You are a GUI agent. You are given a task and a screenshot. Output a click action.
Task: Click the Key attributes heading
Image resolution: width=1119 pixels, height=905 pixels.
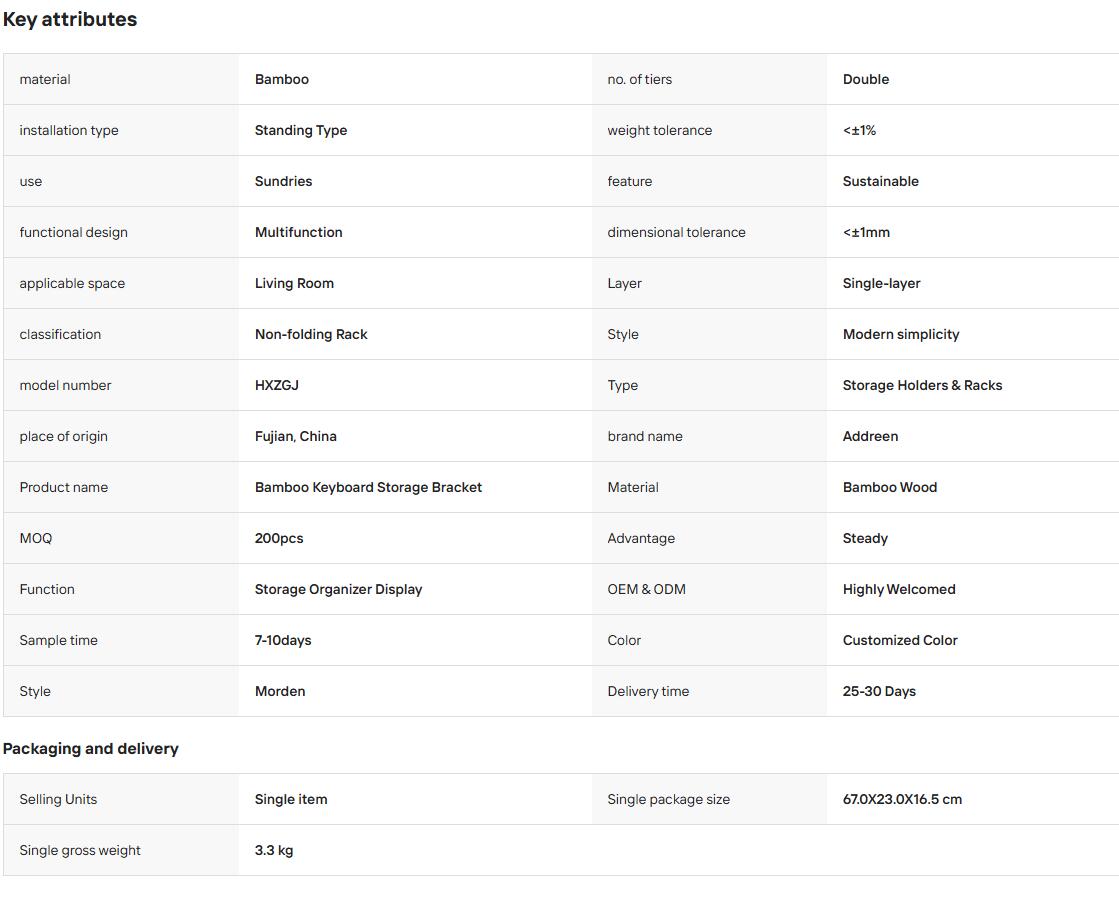pyautogui.click(x=70, y=19)
